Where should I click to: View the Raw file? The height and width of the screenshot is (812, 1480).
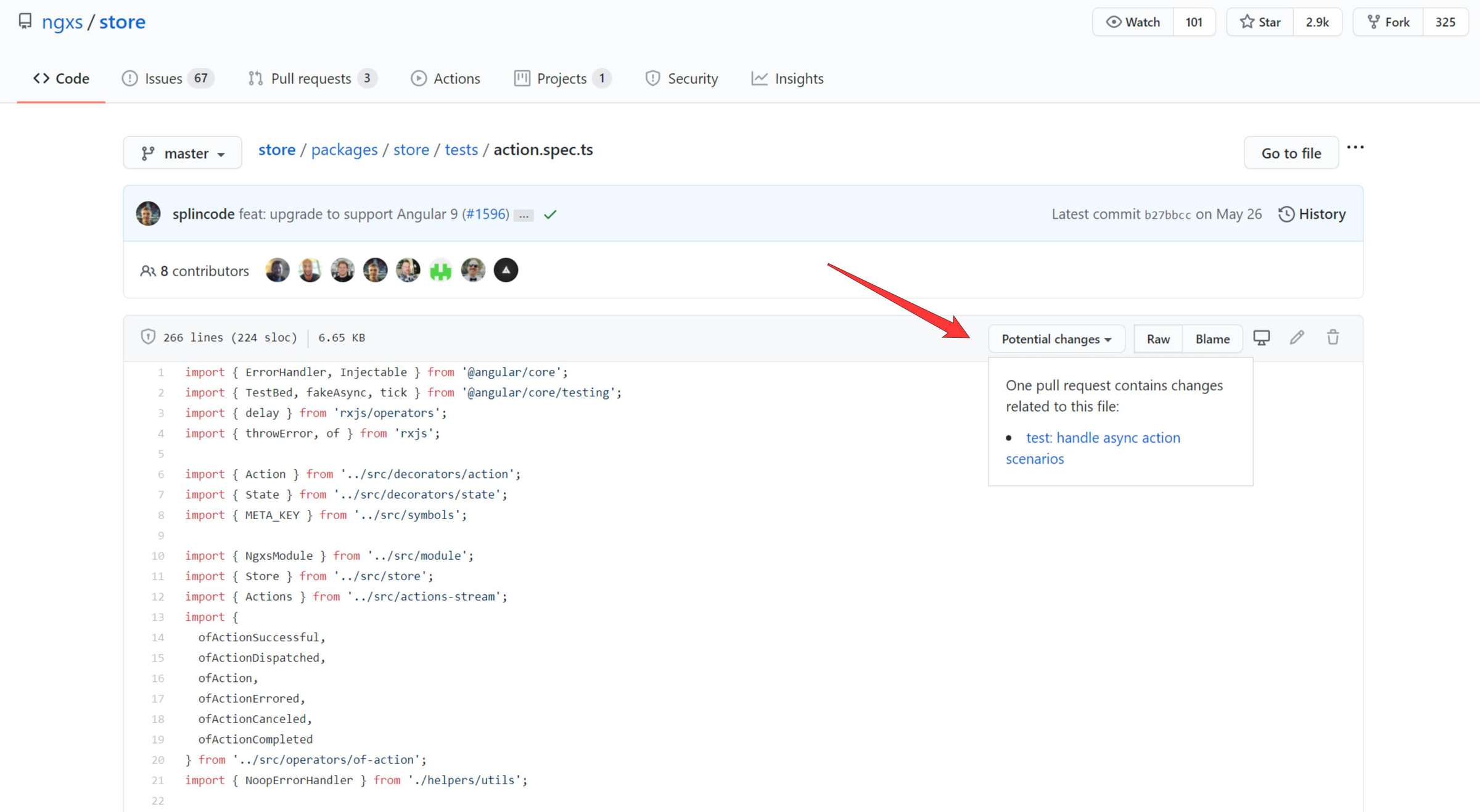1158,338
